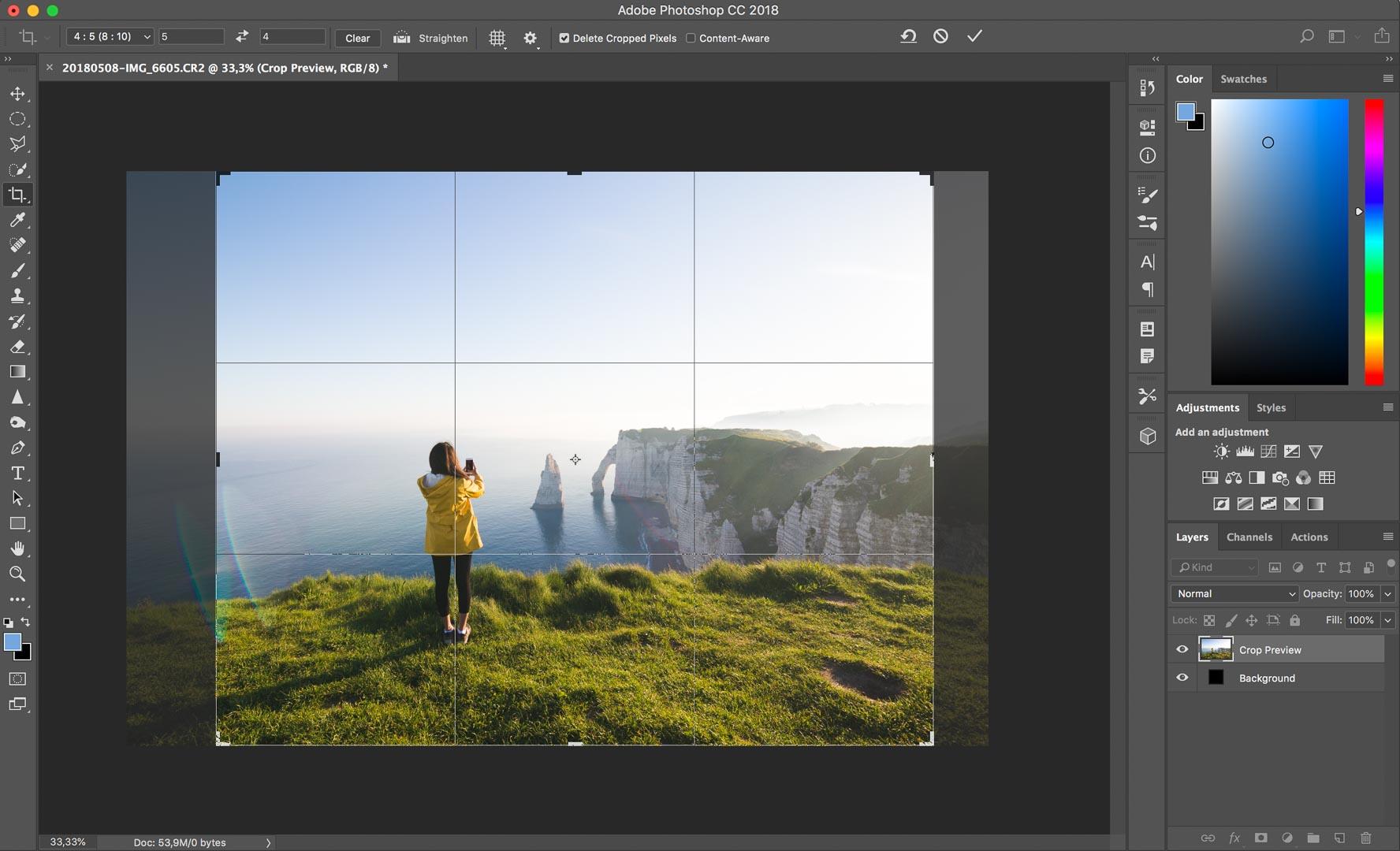Select the Eyedropper tool

(17, 220)
